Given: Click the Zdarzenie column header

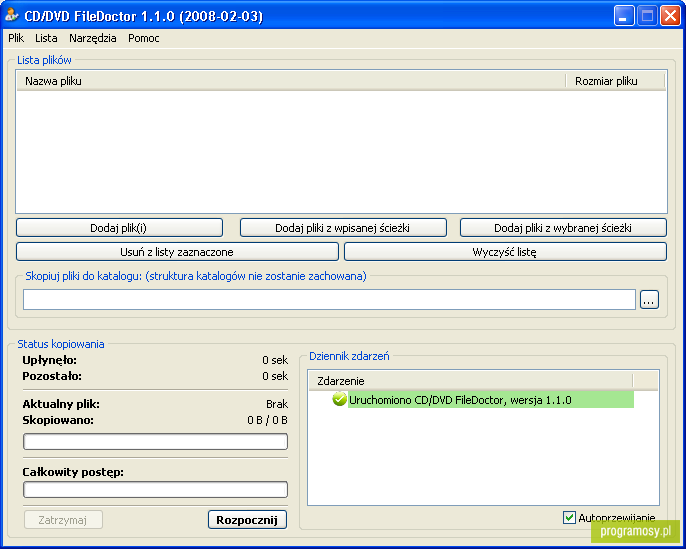Looking at the screenshot, I should point(471,381).
